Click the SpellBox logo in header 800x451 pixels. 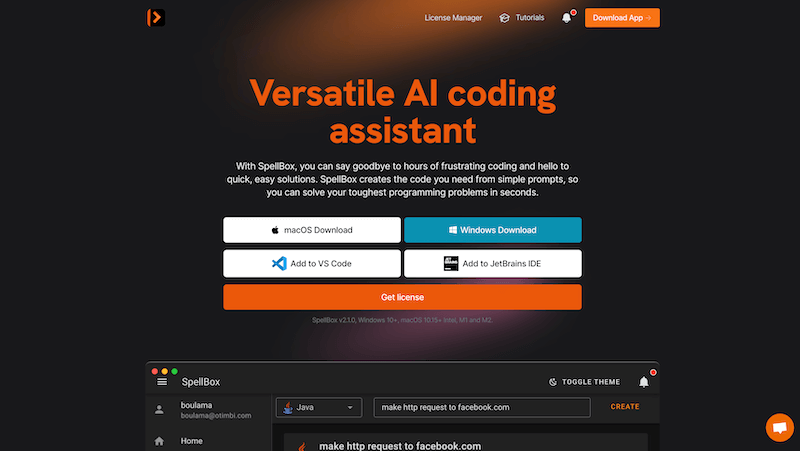point(155,17)
